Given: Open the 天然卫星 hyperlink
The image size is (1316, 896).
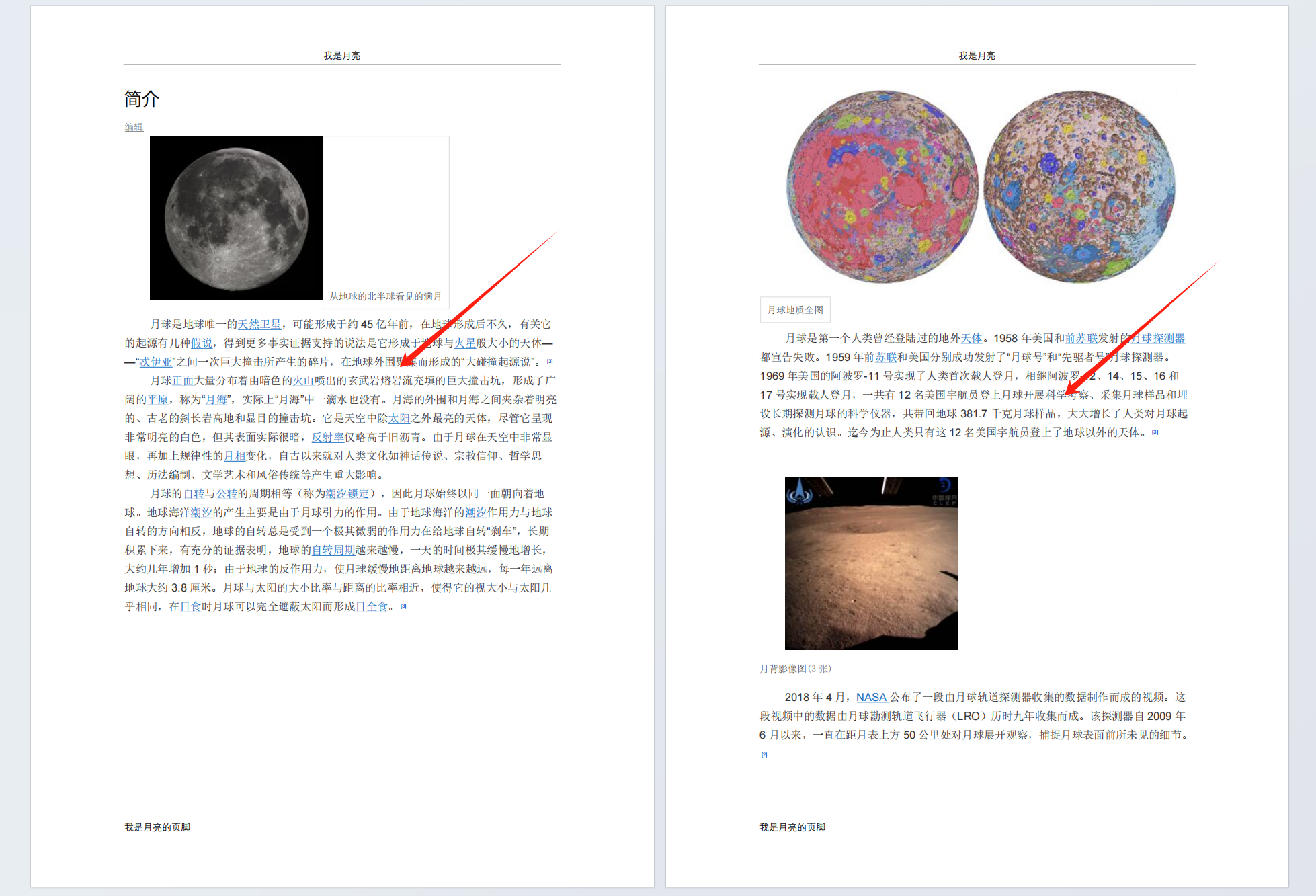Looking at the screenshot, I should 259,324.
